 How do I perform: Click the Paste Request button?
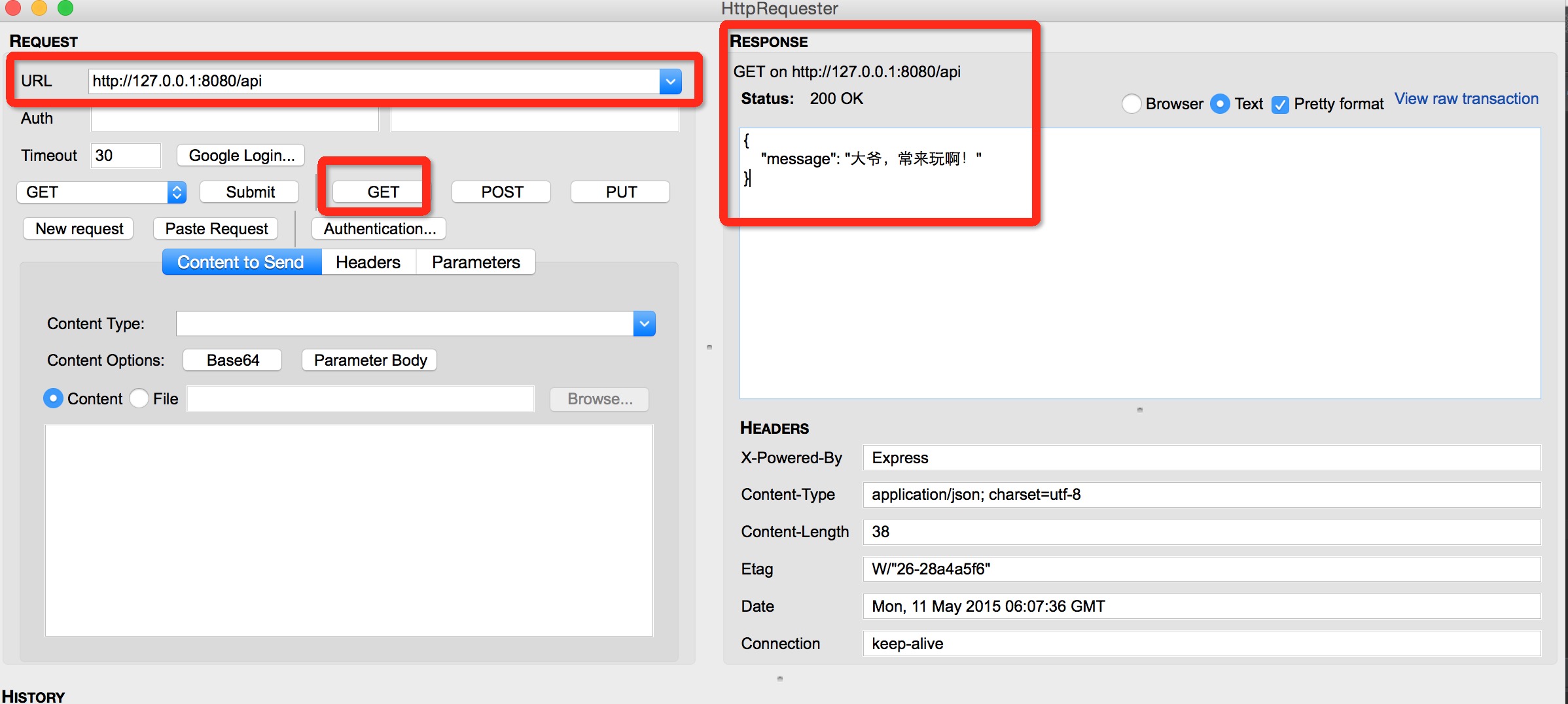click(216, 229)
